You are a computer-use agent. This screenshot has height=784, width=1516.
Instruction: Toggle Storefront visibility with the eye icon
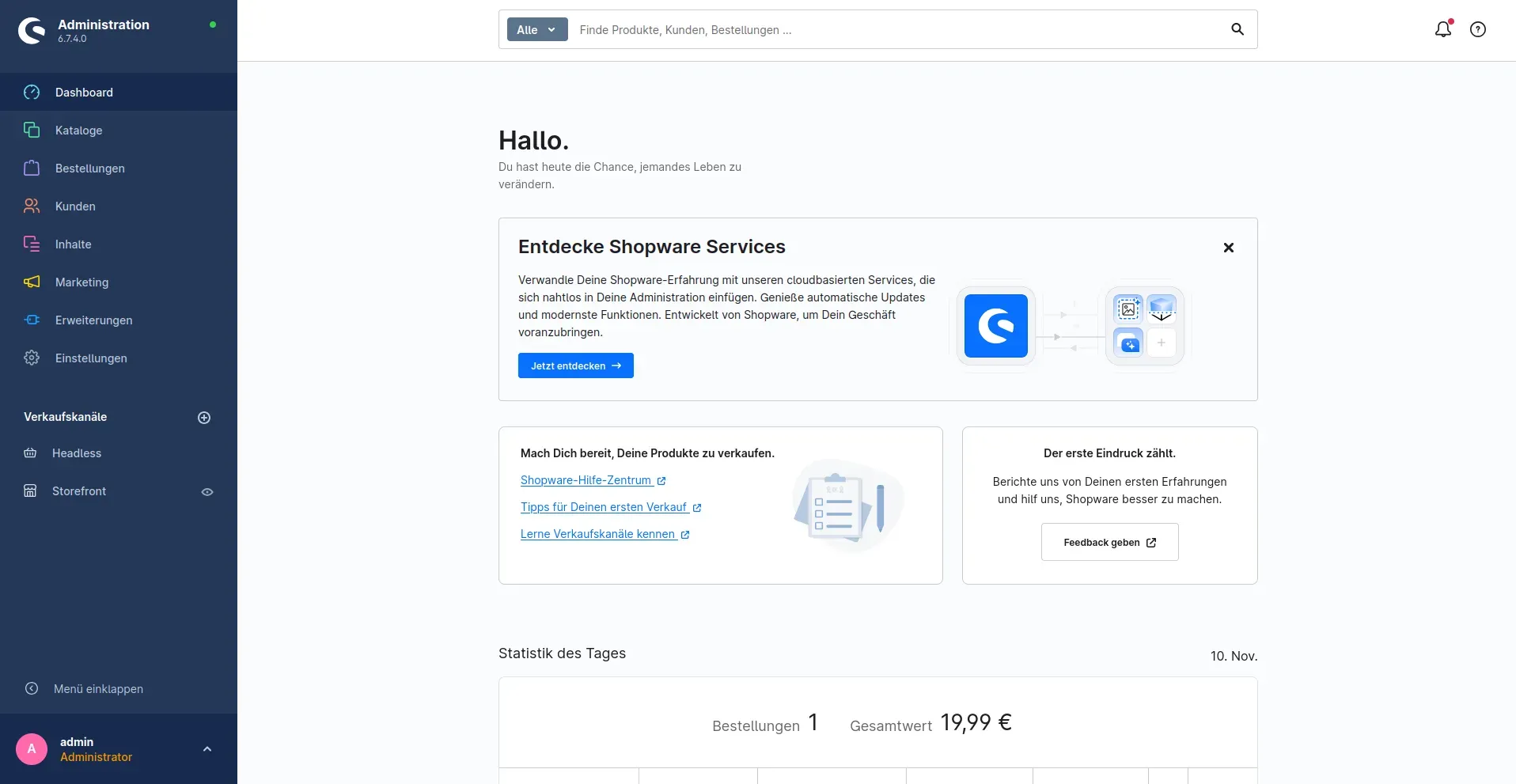pyautogui.click(x=207, y=491)
